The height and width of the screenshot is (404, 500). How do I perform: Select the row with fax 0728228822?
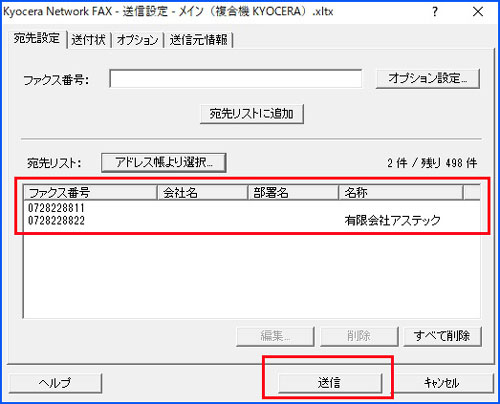pyautogui.click(x=252, y=220)
